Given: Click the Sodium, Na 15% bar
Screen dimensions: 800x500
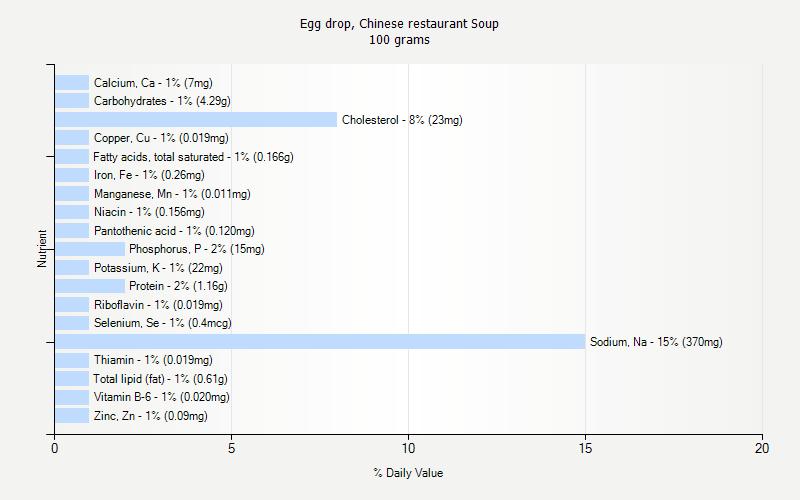Looking at the screenshot, I should click(320, 342).
